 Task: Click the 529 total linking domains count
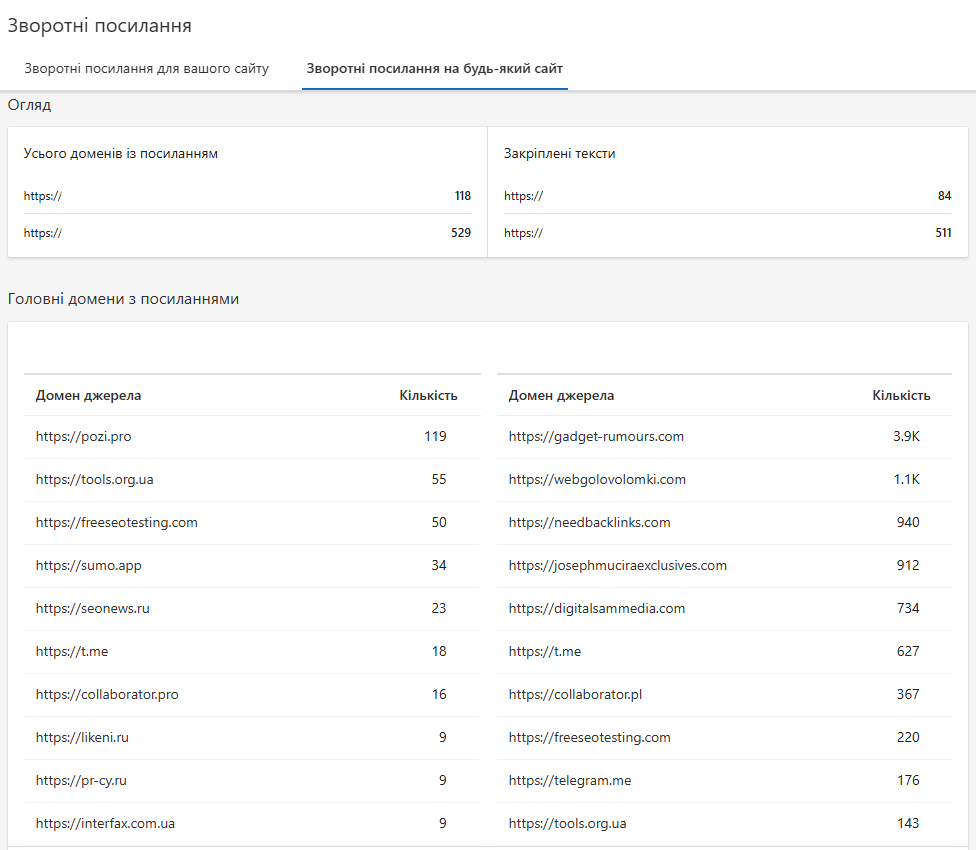(460, 233)
